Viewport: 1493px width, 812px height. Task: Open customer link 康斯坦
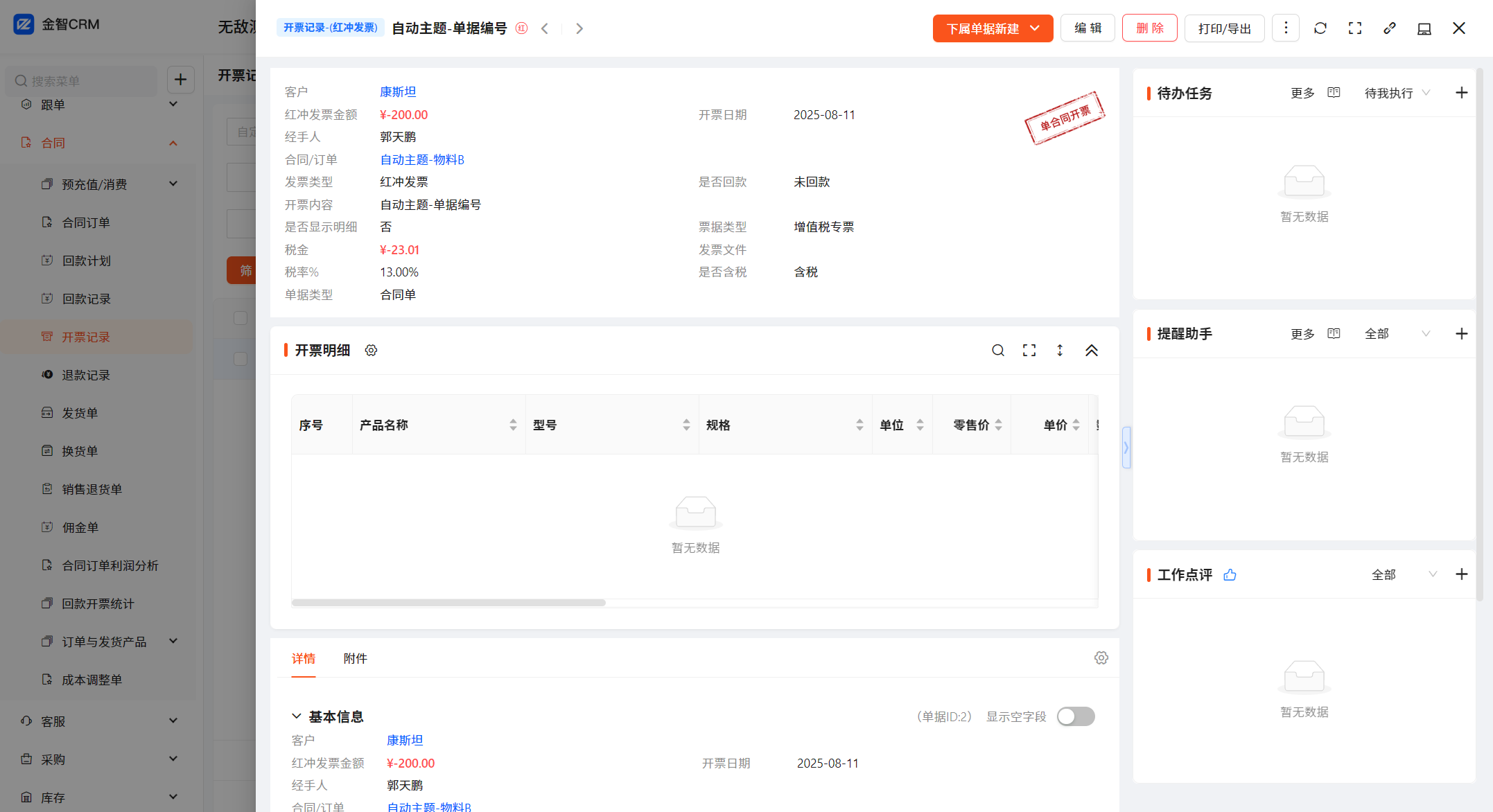(398, 91)
